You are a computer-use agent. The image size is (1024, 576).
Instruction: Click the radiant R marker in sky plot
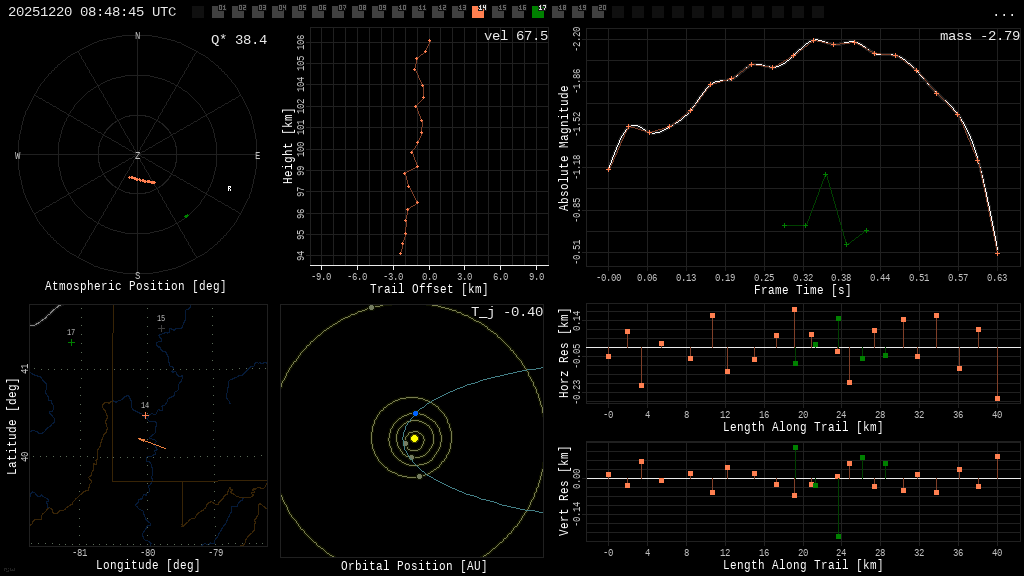click(229, 188)
